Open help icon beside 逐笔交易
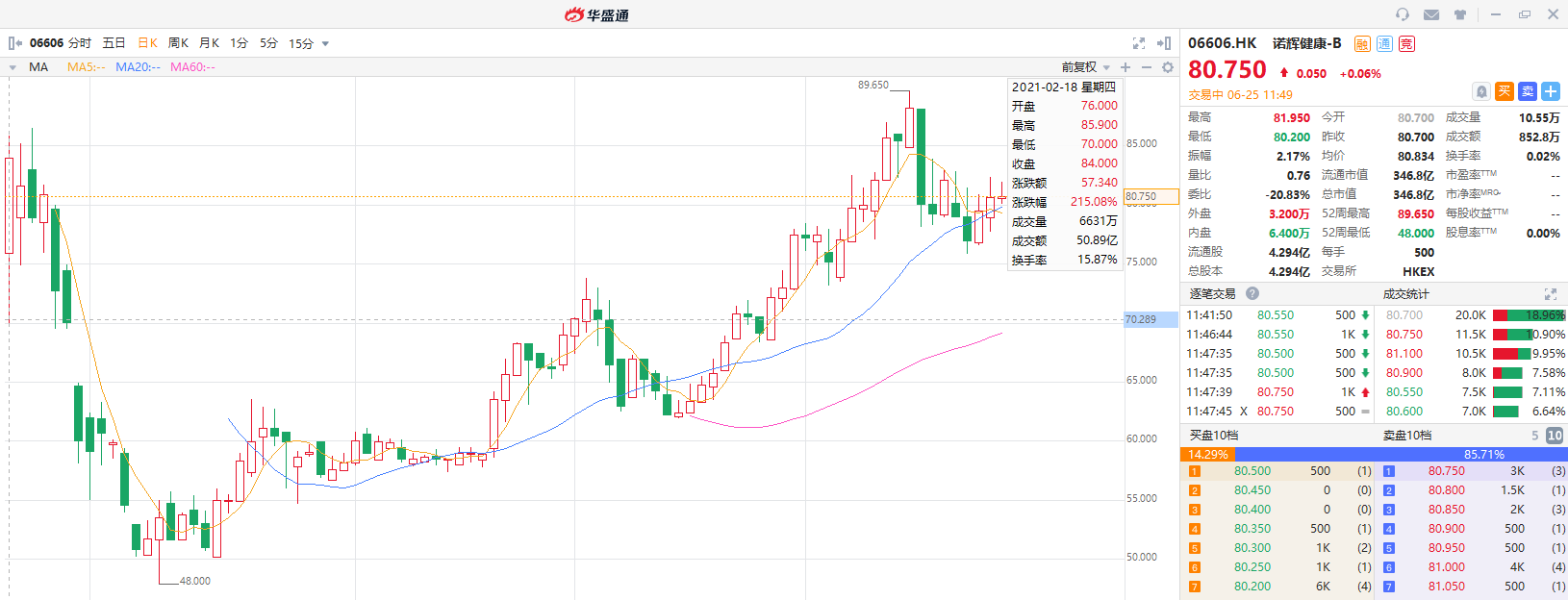This screenshot has width=1568, height=600. click(1252, 293)
